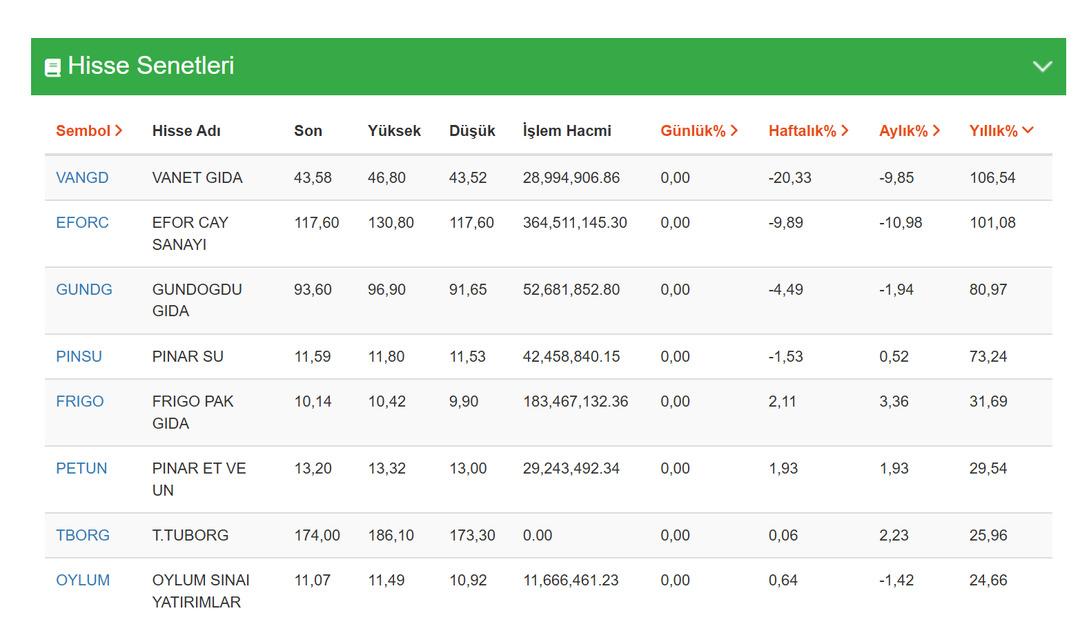Sort table by Günlük% column
Screen dimensions: 1080x622
tap(698, 131)
